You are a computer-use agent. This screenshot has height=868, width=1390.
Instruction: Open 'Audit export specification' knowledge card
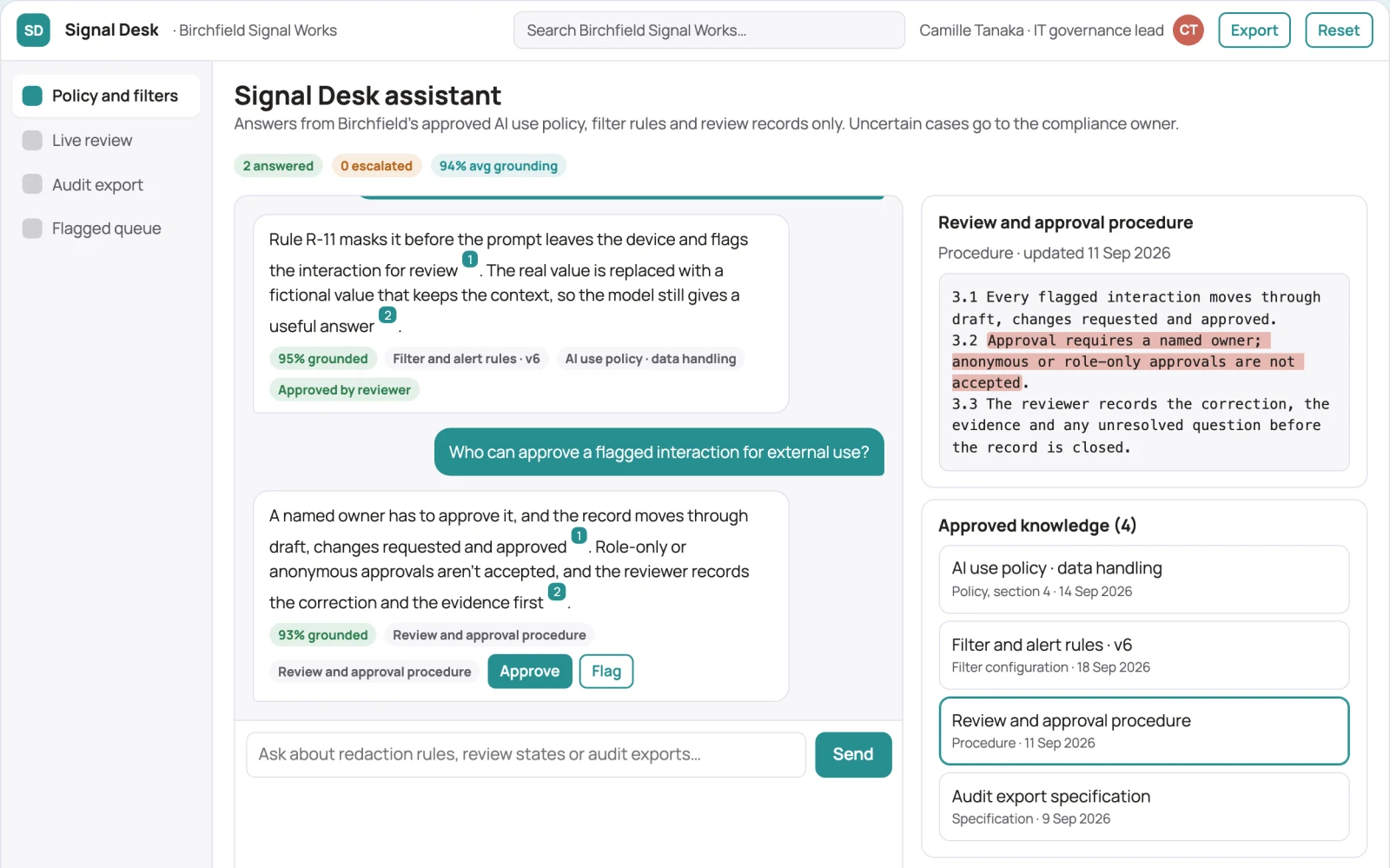point(1144,807)
